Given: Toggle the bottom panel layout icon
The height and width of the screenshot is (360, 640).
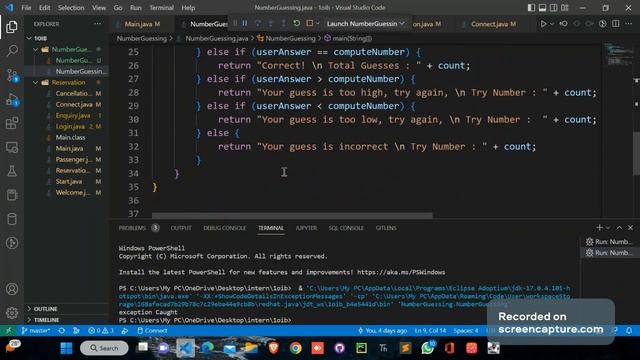Looking at the screenshot, I should pyautogui.click(x=542, y=8).
